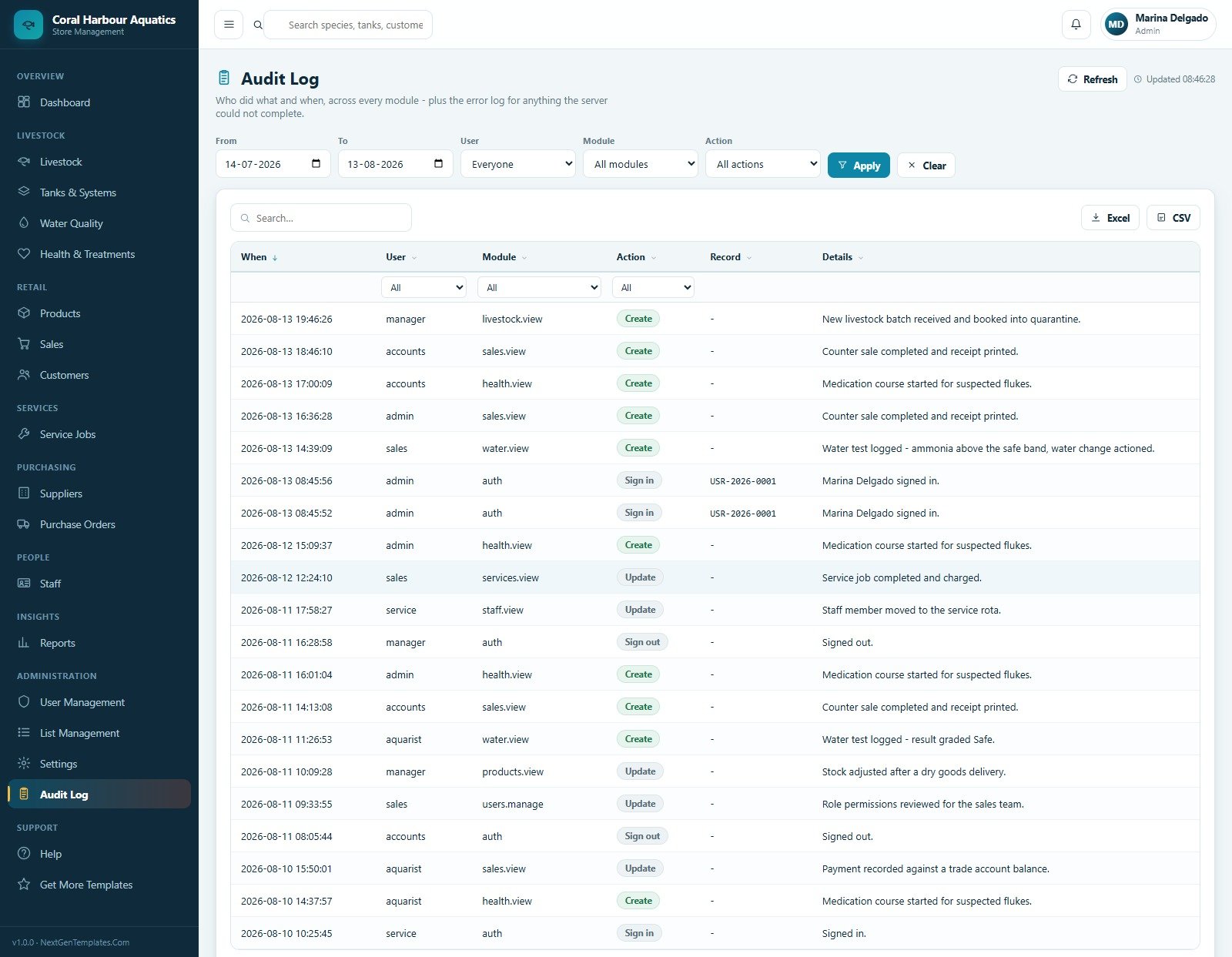Click the table Search box
The width and height of the screenshot is (1232, 957).
coord(321,218)
